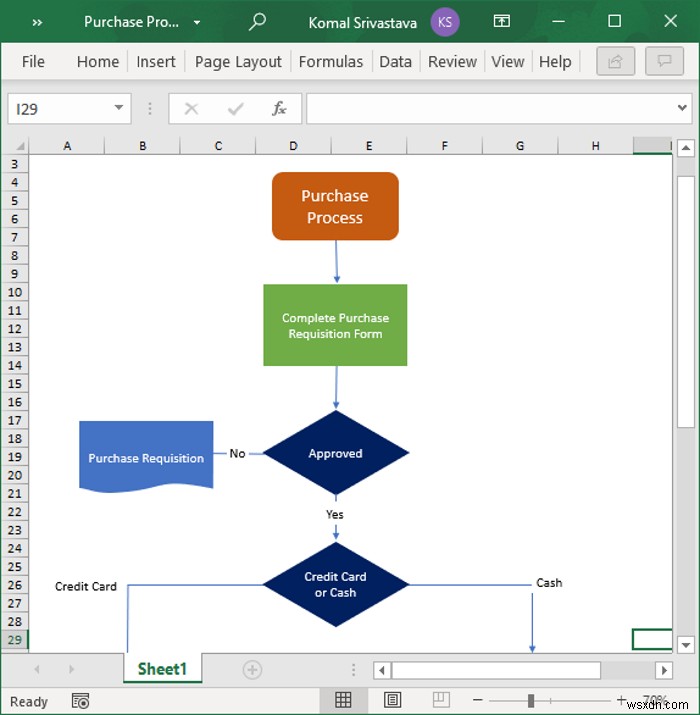Switch to Page Layout view icon
Image resolution: width=700 pixels, height=715 pixels.
pyautogui.click(x=392, y=700)
